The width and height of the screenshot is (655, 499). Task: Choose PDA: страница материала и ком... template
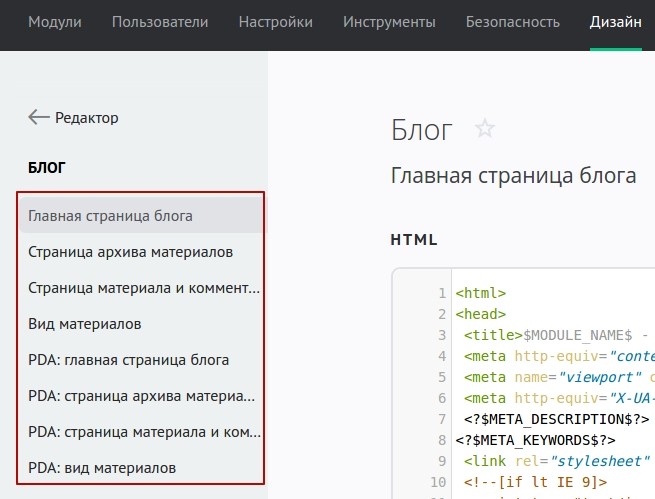click(143, 432)
